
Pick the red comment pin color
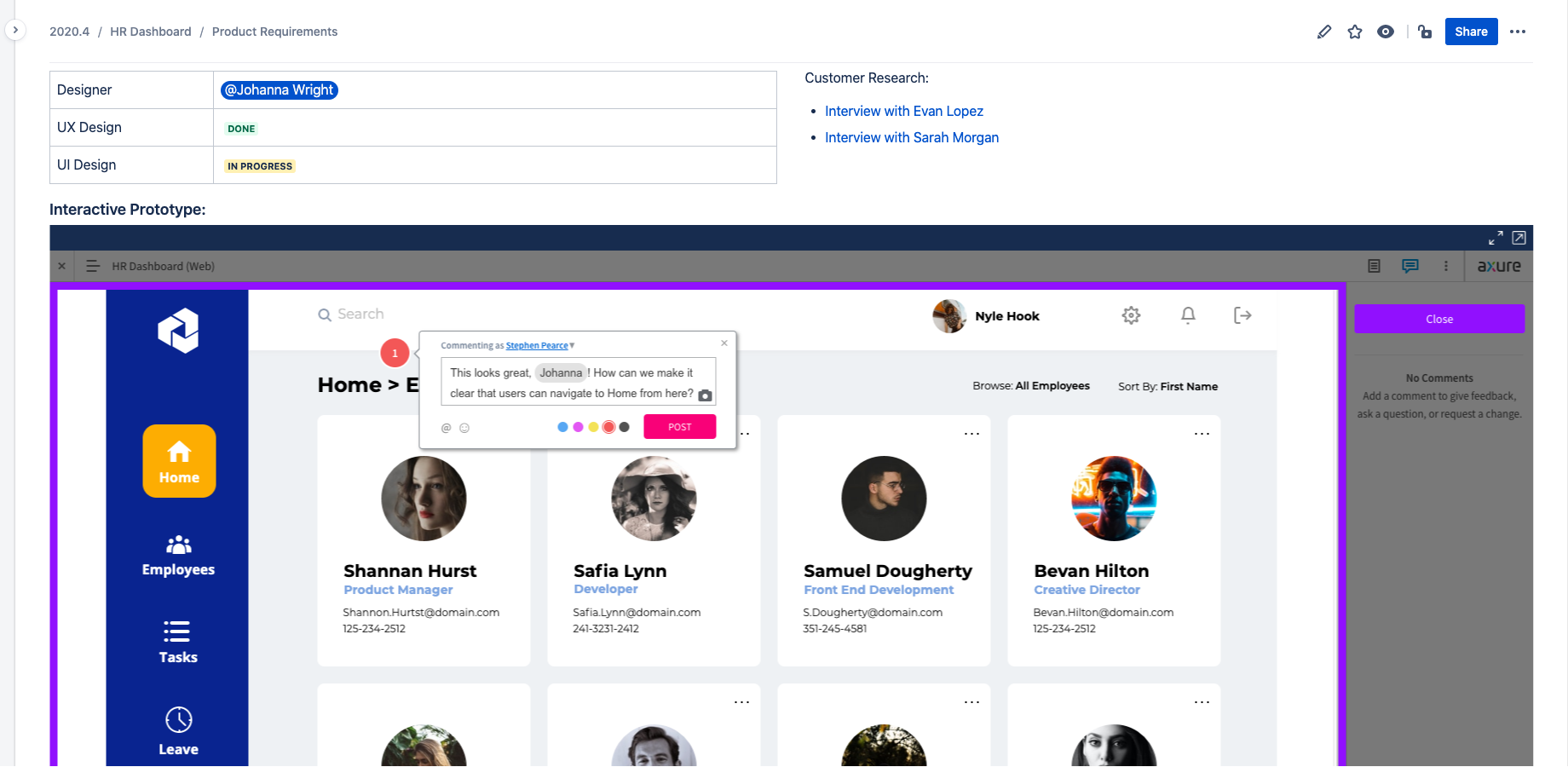coord(608,427)
